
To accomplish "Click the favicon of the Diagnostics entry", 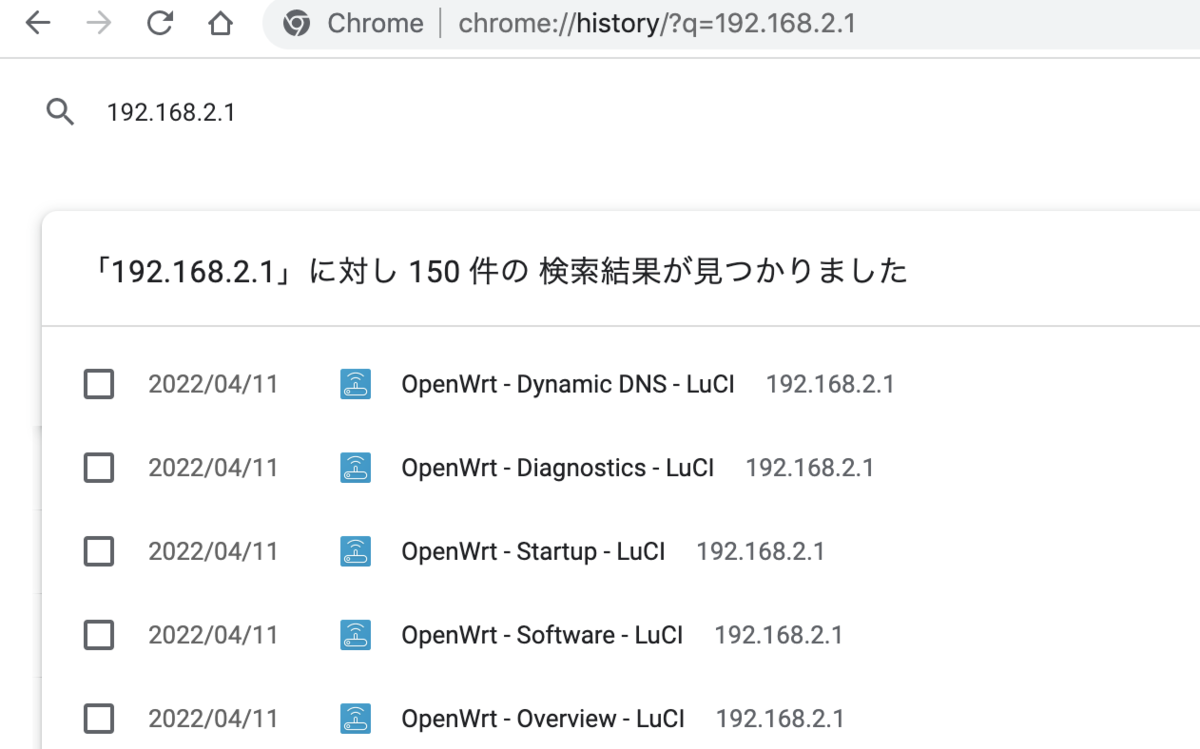I will point(356,468).
